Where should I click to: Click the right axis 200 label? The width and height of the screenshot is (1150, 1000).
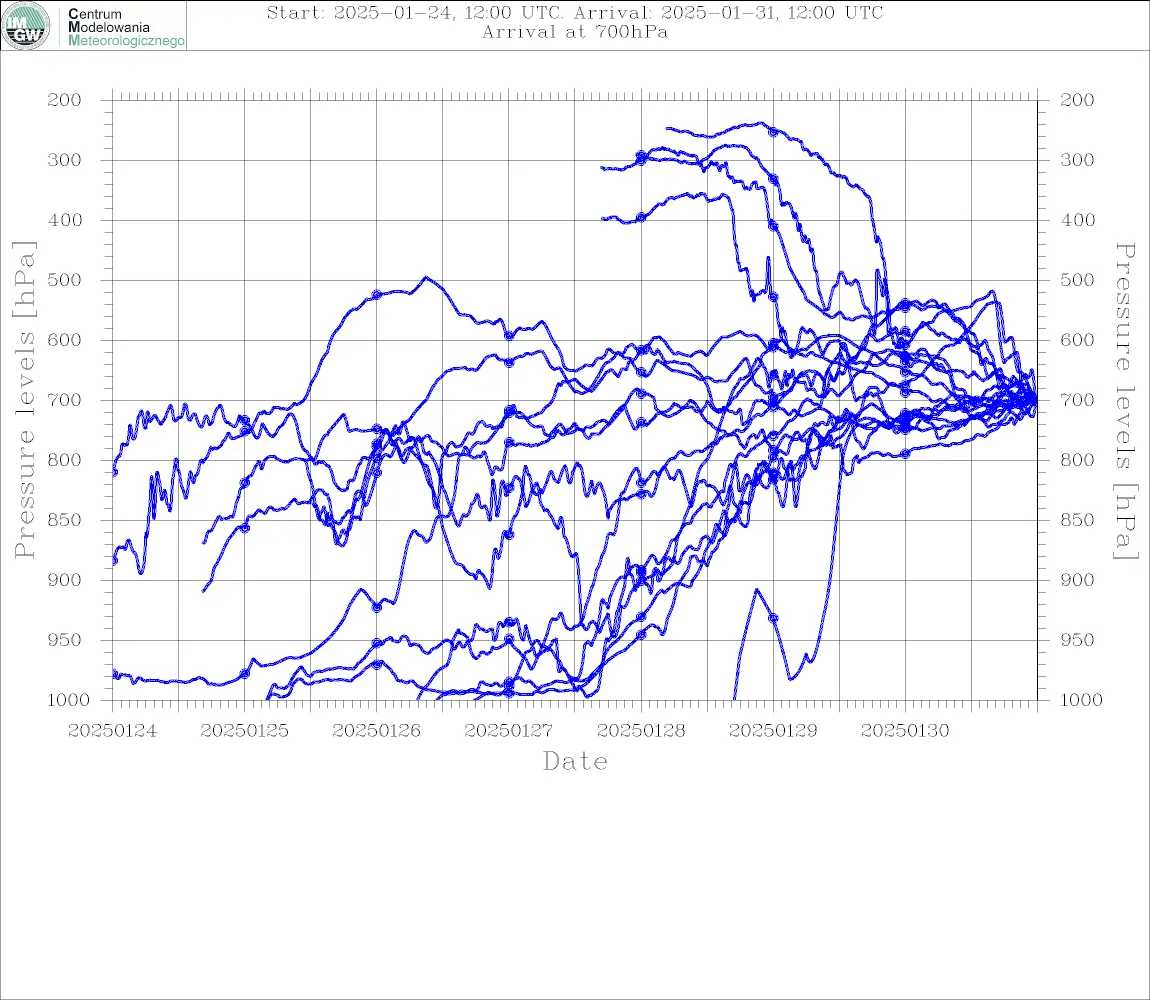(1077, 100)
